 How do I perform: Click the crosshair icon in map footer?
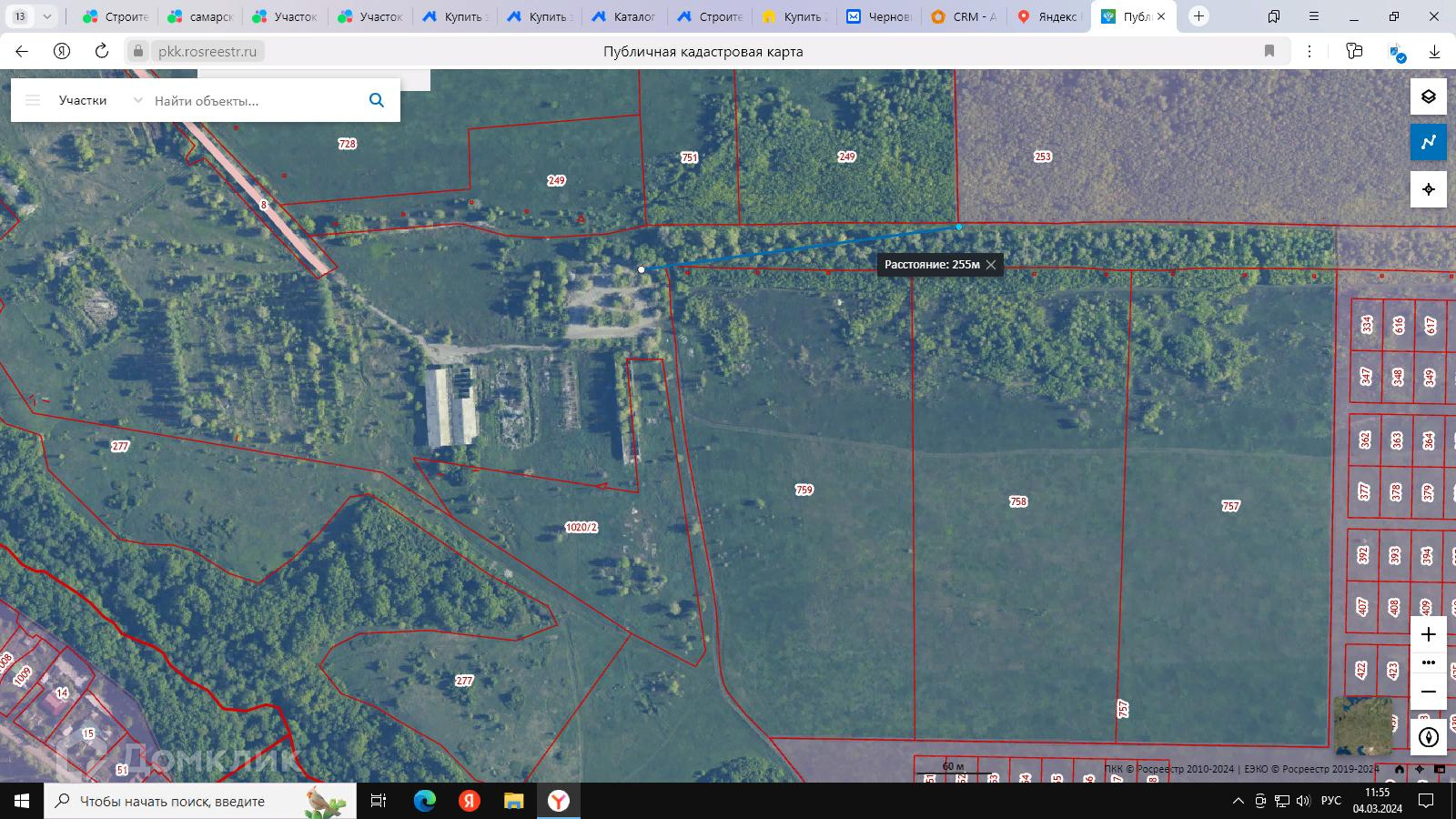[x=1420, y=770]
